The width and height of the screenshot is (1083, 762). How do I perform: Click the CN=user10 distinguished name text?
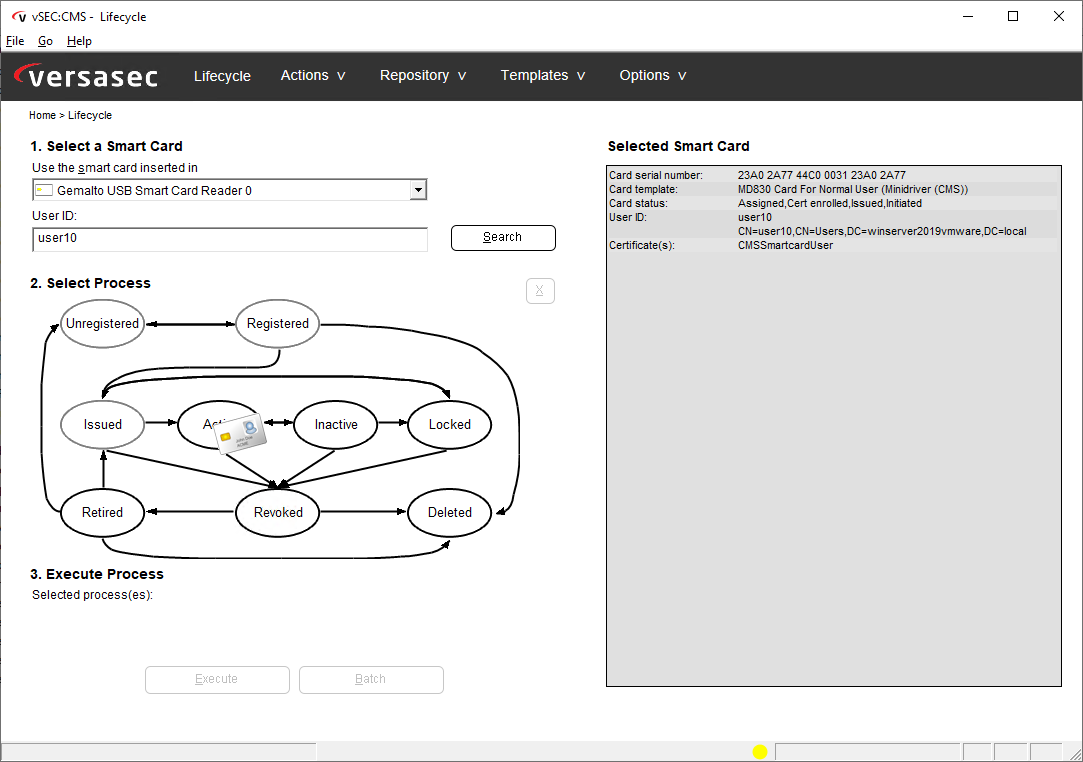coord(882,231)
